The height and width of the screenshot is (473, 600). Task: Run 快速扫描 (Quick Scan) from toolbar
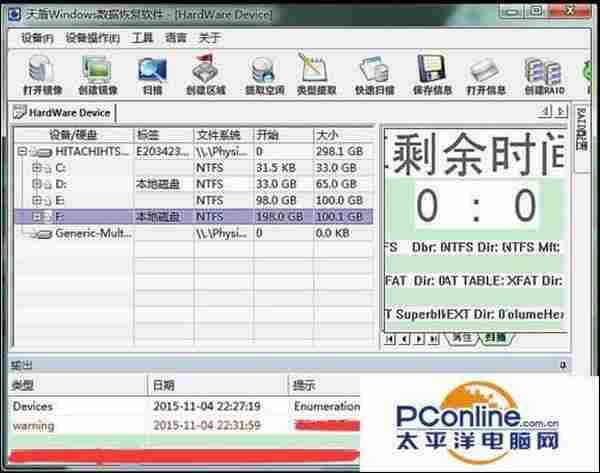pos(374,72)
